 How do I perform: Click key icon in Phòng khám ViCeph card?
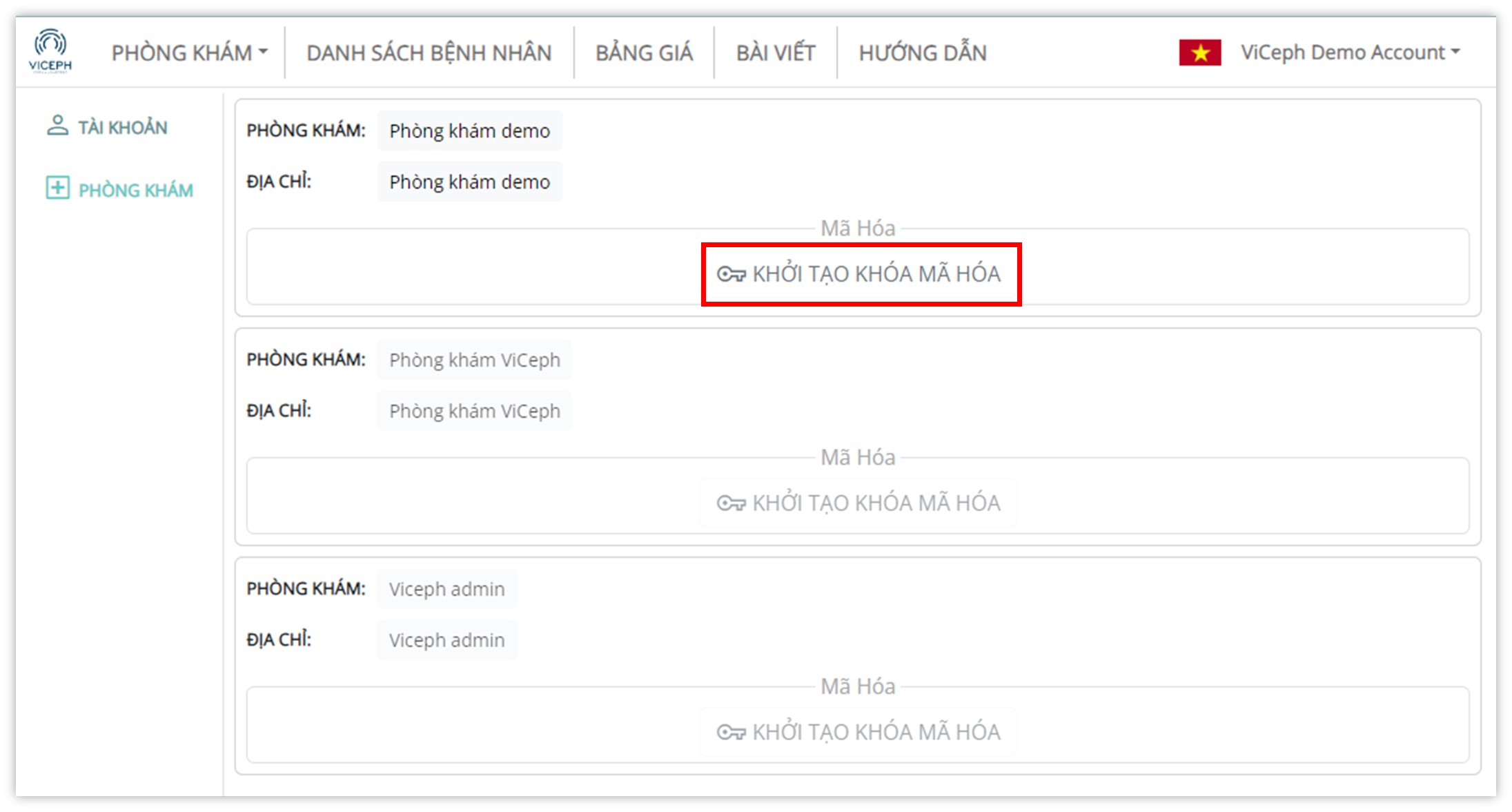731,503
